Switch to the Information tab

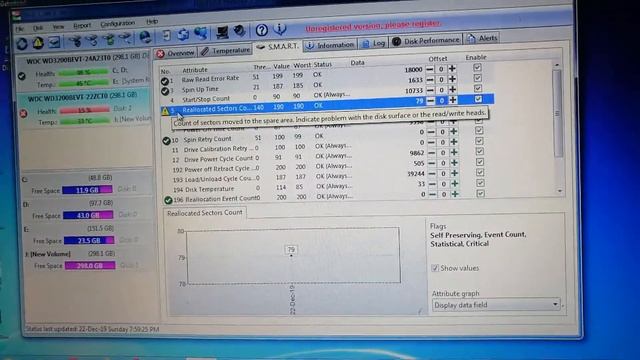pyautogui.click(x=330, y=45)
